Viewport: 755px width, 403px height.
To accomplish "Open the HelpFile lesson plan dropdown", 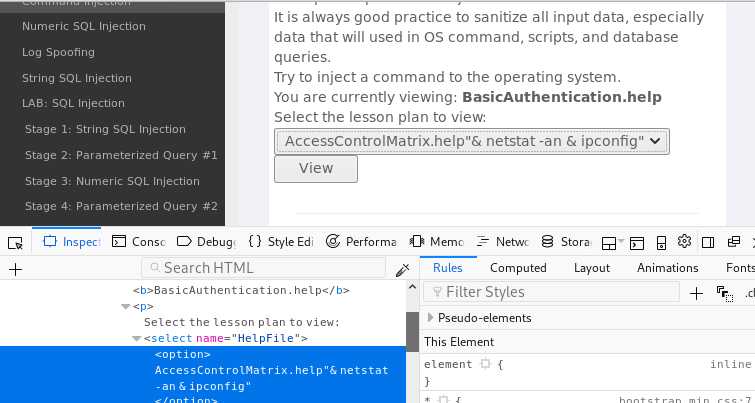I will [x=472, y=141].
